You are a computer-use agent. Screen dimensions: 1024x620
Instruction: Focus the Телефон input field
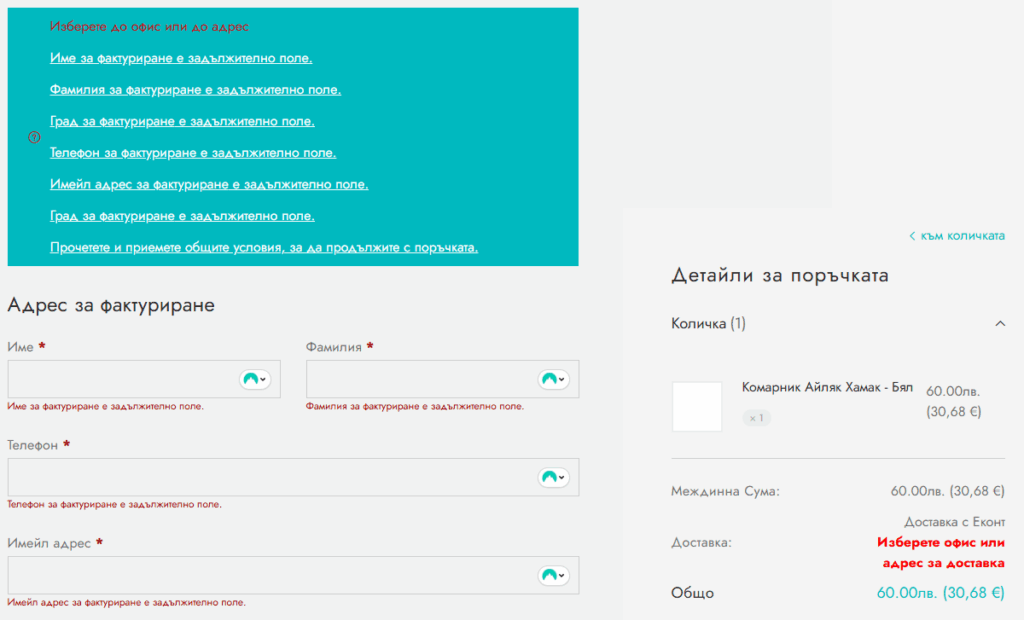[270, 478]
